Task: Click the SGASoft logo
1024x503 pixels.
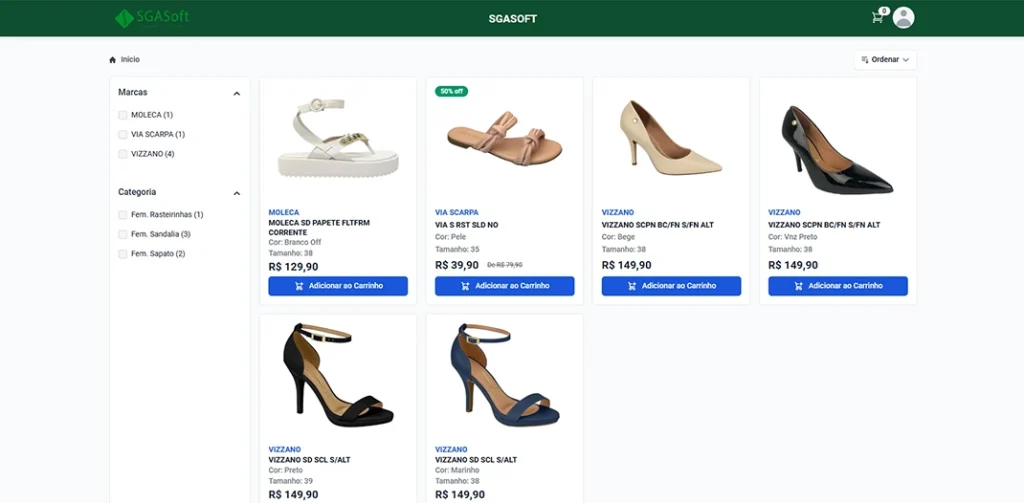Action: coord(152,18)
